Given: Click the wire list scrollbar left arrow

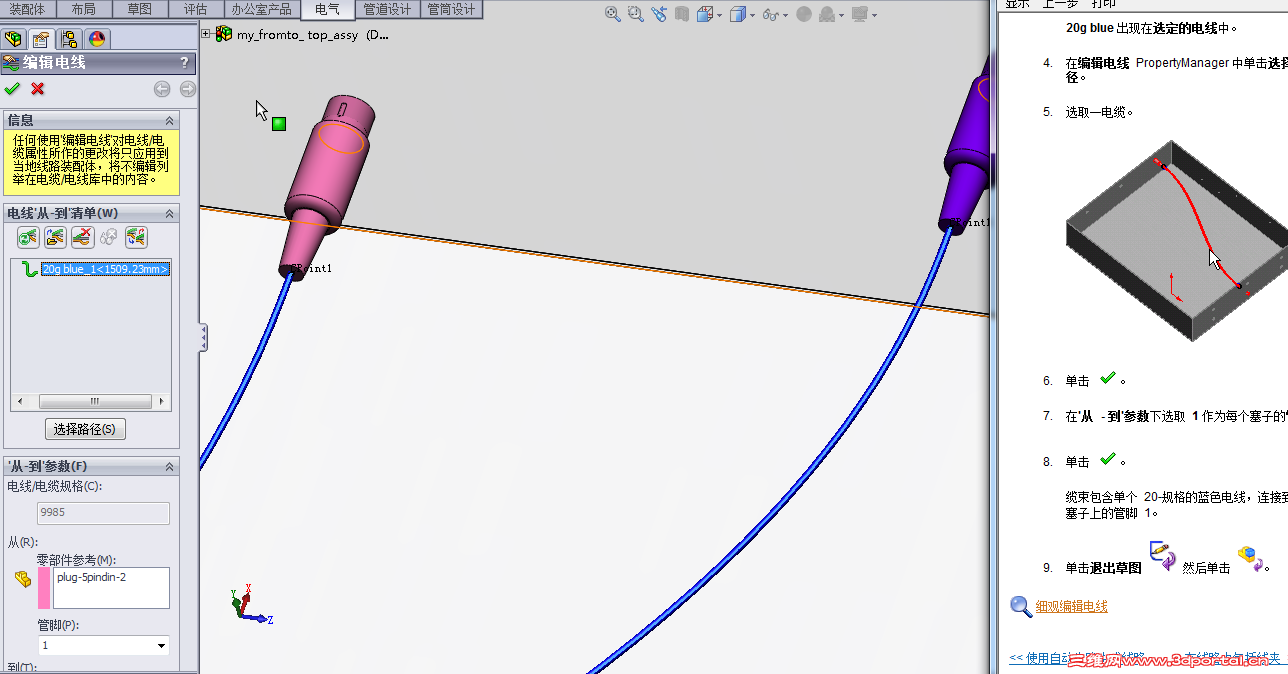Looking at the screenshot, I should [18, 401].
